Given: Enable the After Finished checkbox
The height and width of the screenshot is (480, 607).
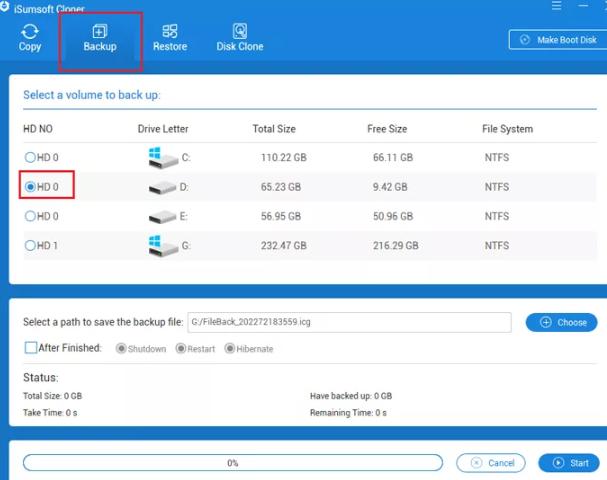Looking at the screenshot, I should [x=31, y=348].
